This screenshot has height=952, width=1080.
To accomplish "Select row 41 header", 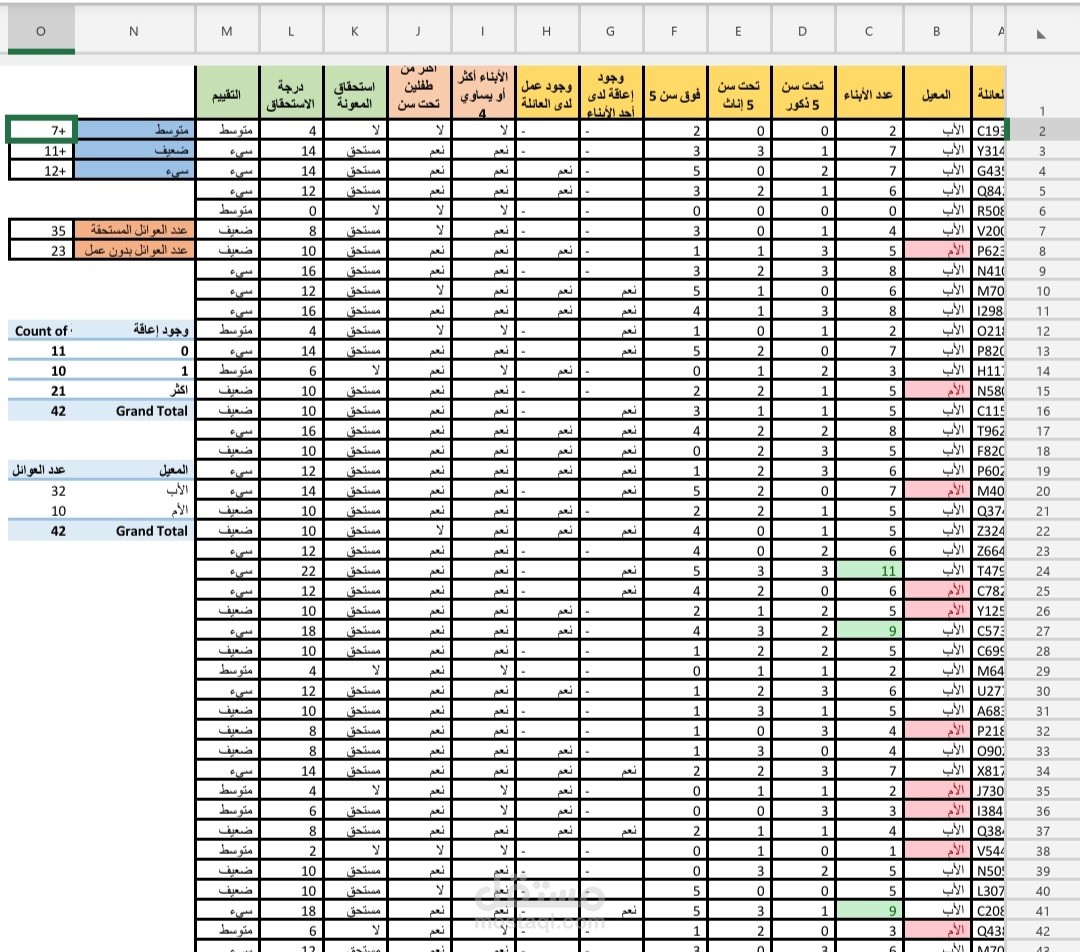I will click(x=1042, y=911).
